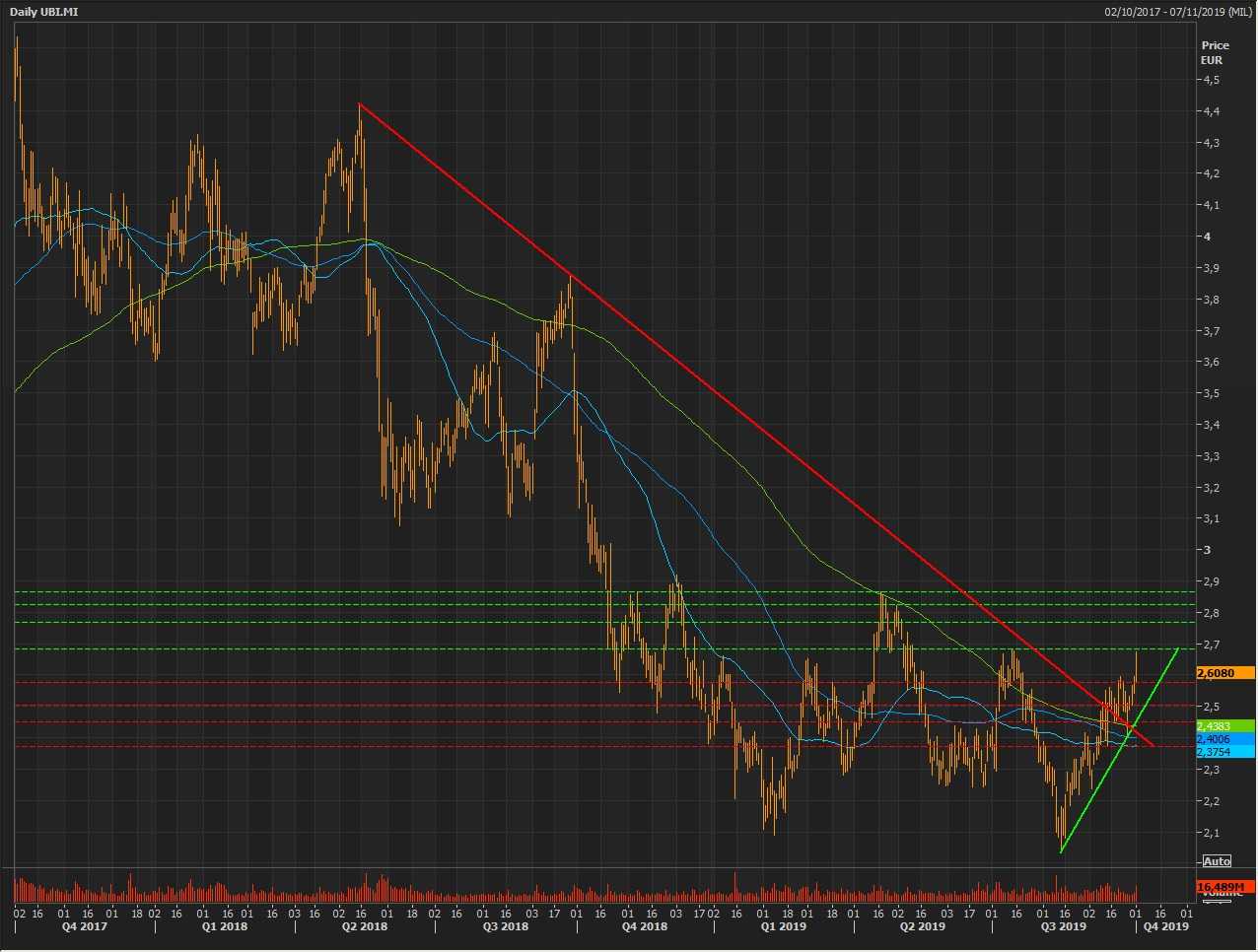Select the orange last price tag 2,6080
Viewport: 1258px width, 952px height.
pyautogui.click(x=1225, y=673)
